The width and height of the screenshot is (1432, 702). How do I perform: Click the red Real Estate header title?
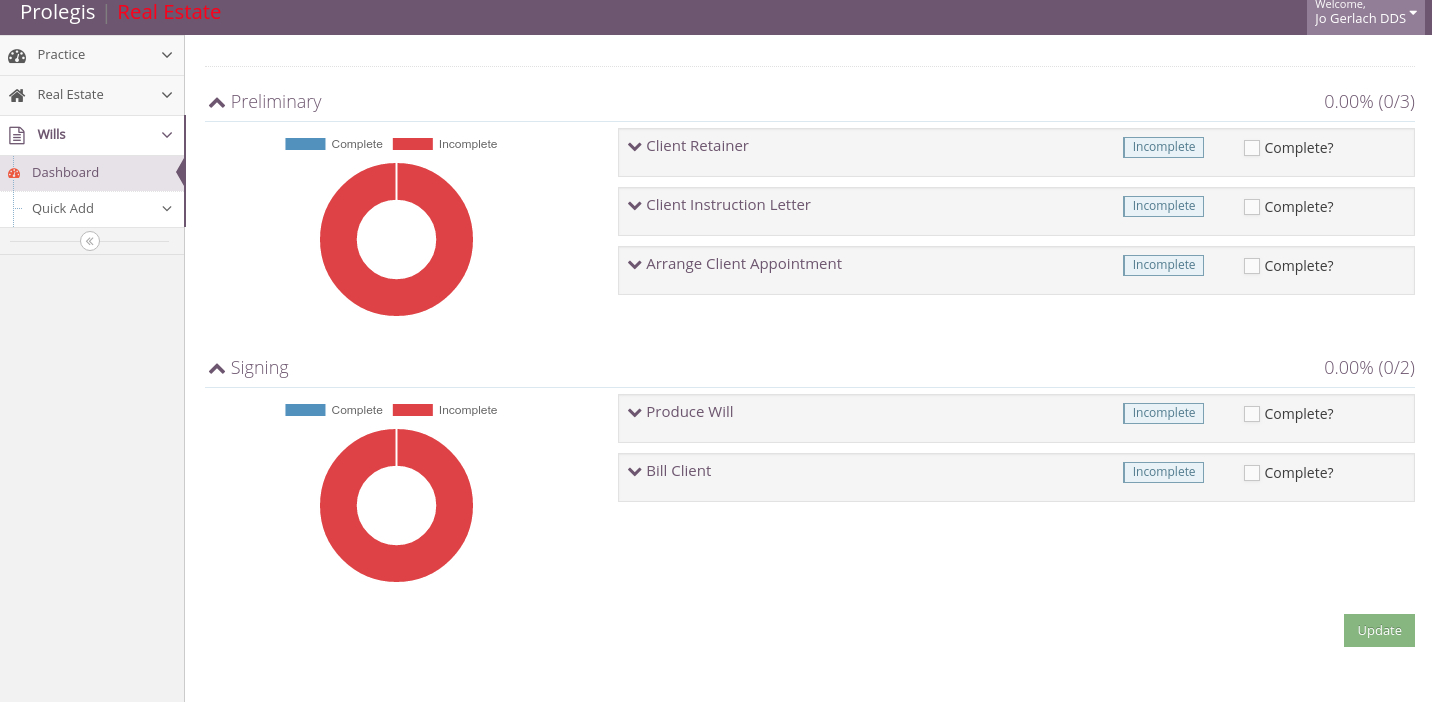click(169, 13)
